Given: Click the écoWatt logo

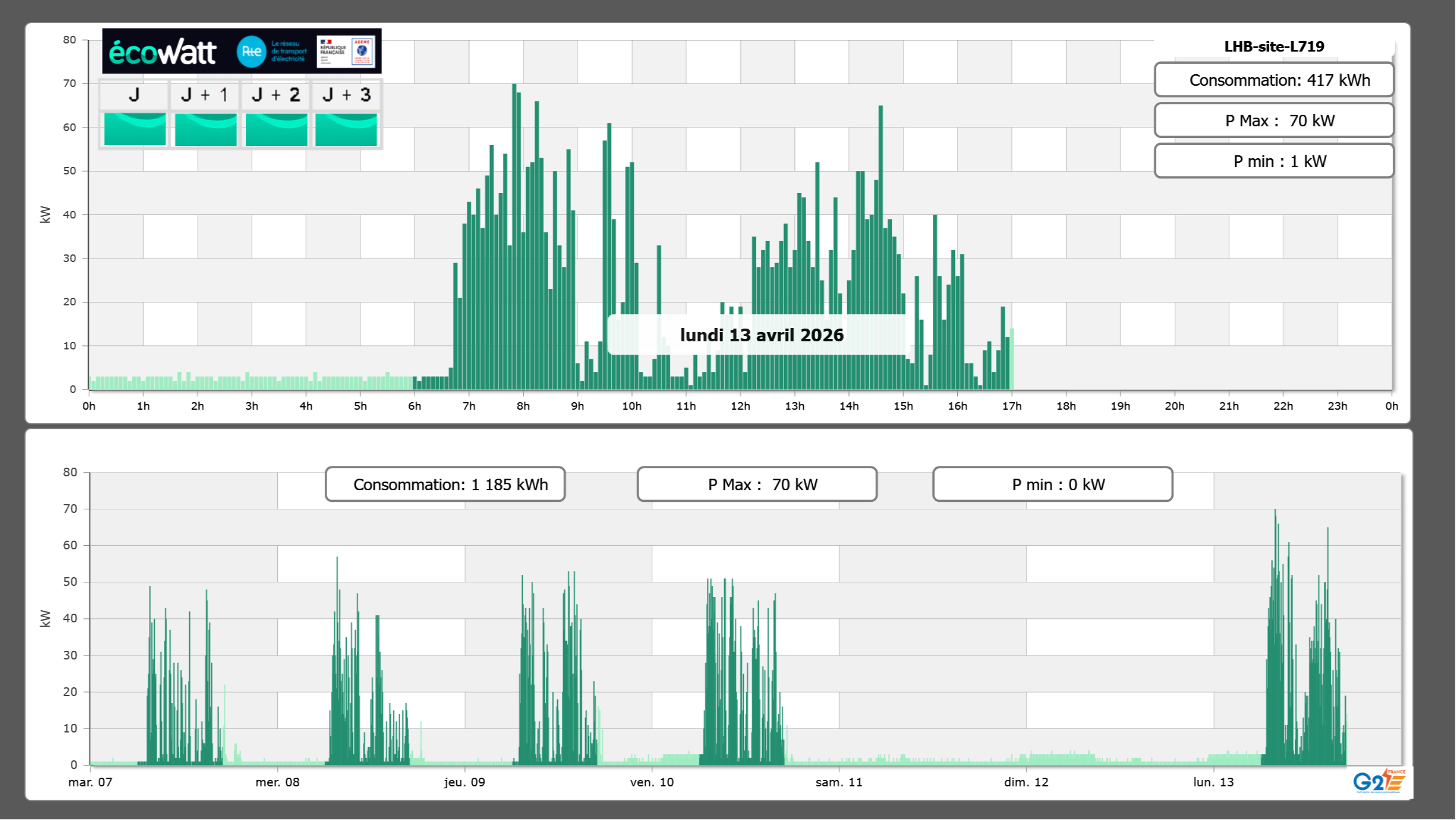Looking at the screenshot, I should coord(163,52).
